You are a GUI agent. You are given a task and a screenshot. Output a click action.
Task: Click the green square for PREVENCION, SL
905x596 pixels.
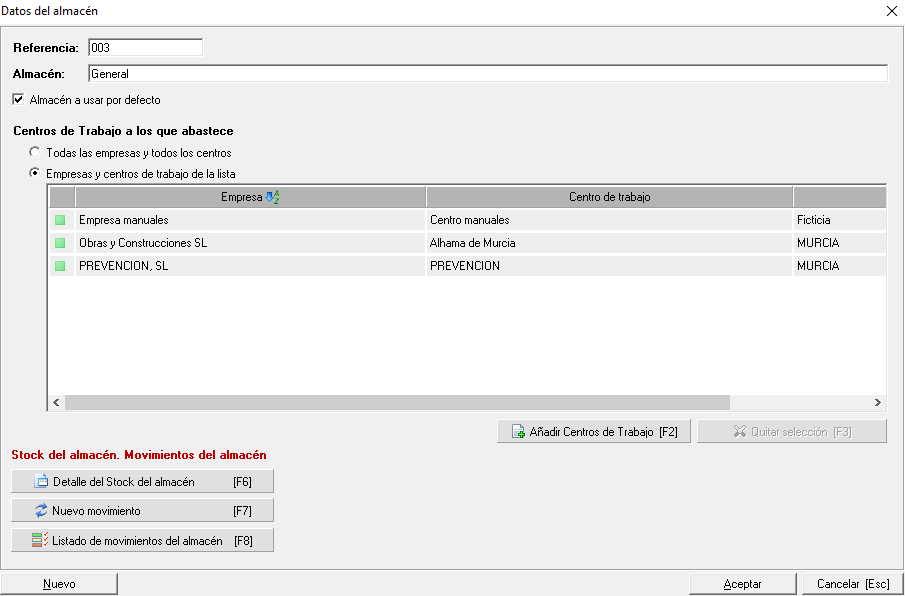(x=60, y=266)
